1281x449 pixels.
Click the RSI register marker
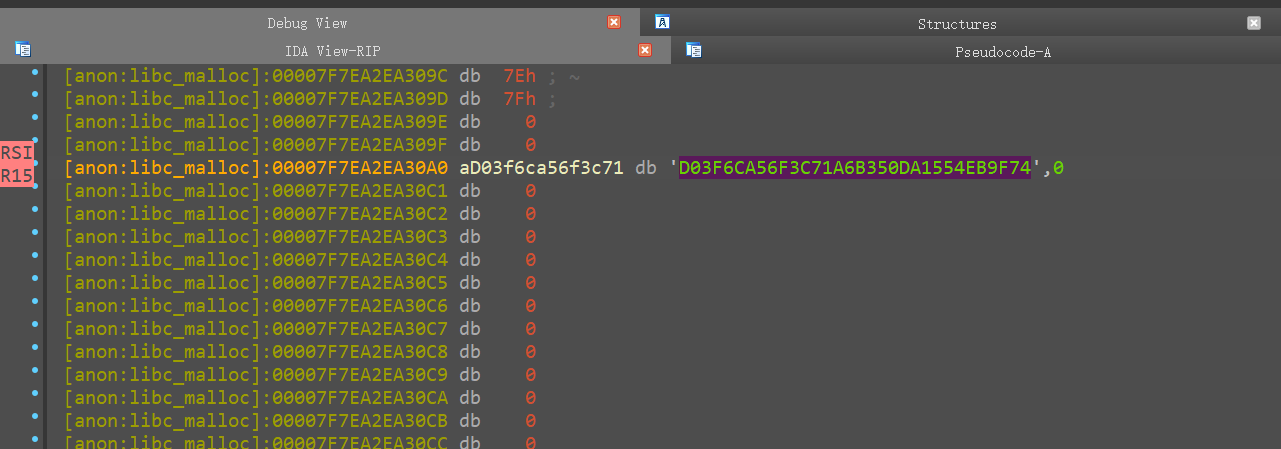point(16,152)
